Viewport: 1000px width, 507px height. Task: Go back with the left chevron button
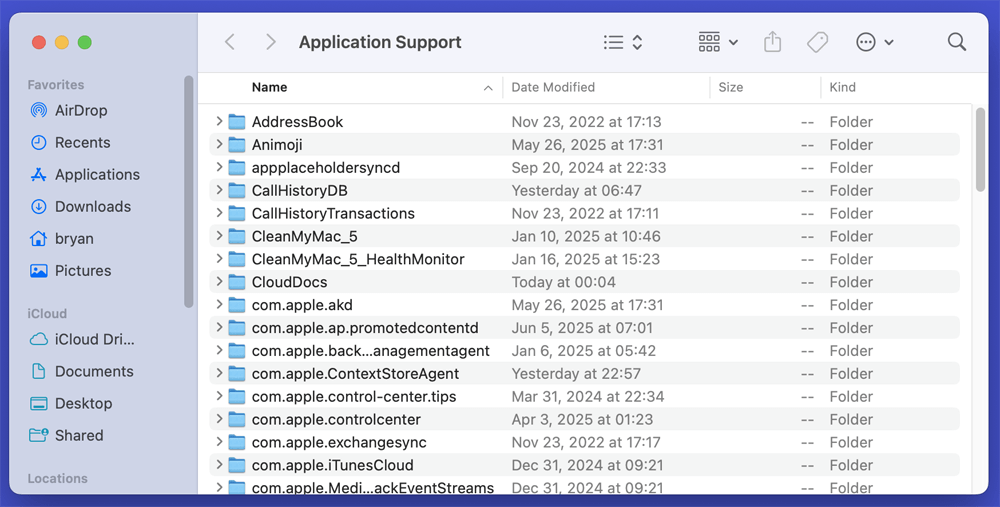230,42
